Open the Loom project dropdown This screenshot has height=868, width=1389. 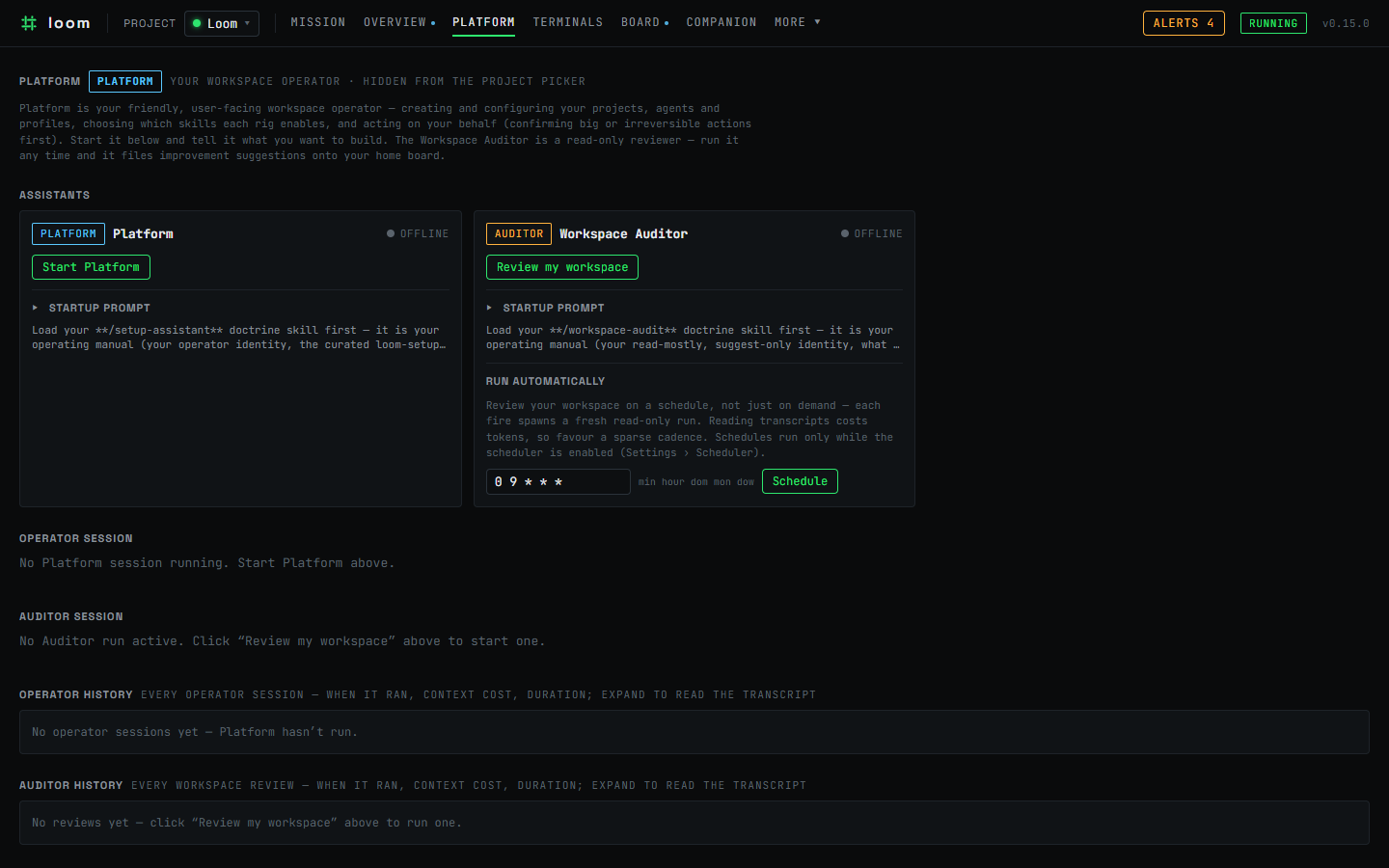[222, 23]
